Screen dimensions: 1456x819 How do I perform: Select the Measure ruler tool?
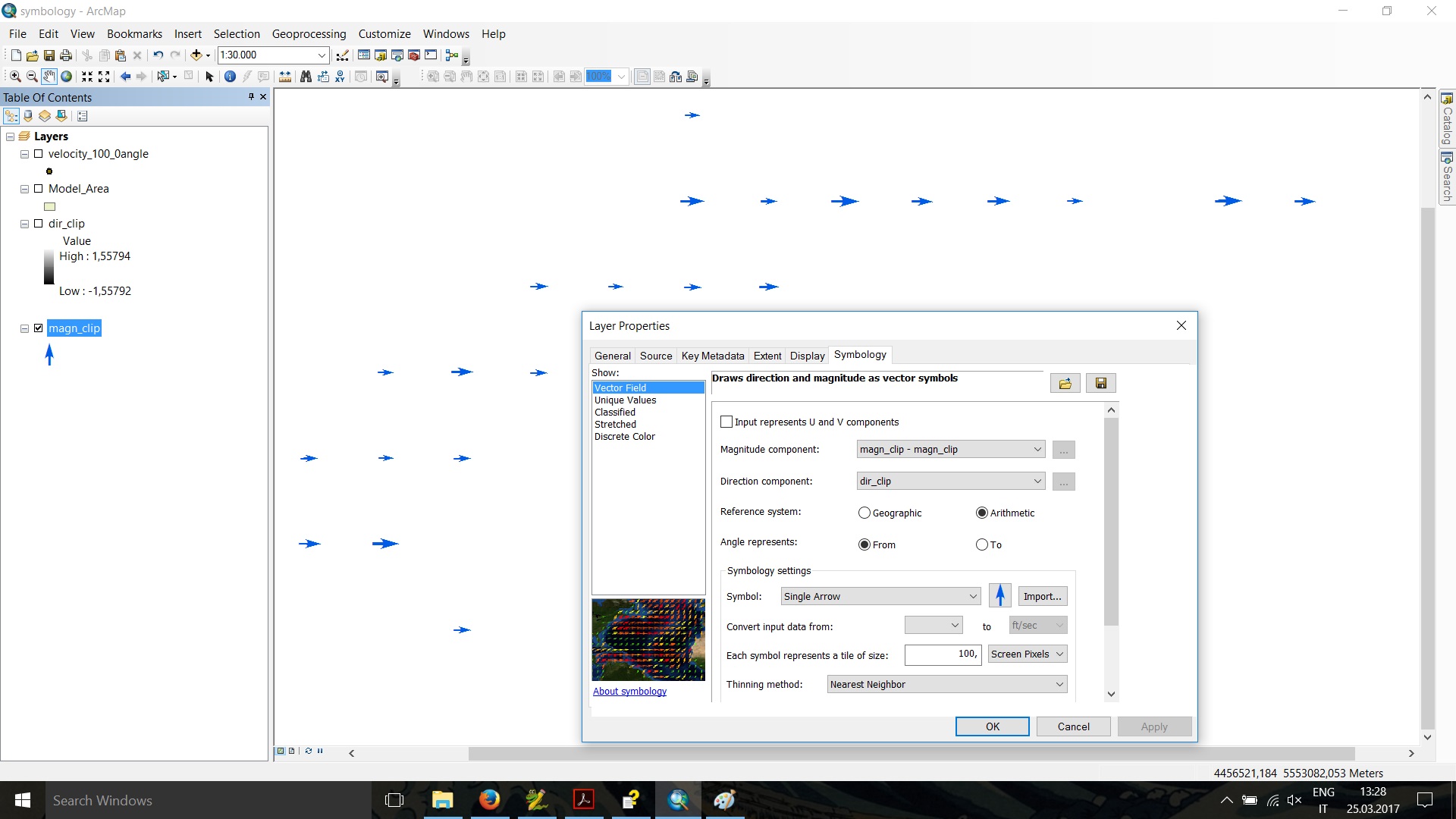click(285, 77)
